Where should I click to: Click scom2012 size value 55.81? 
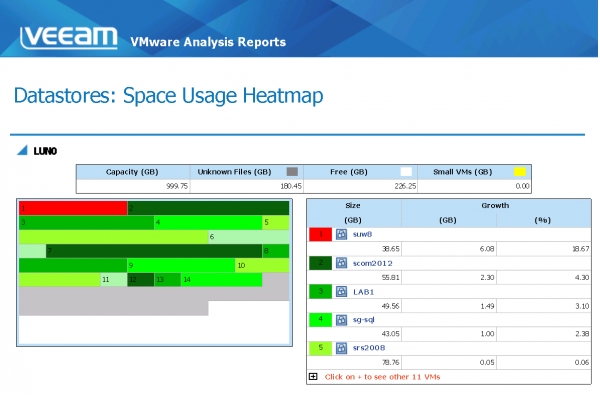391,278
